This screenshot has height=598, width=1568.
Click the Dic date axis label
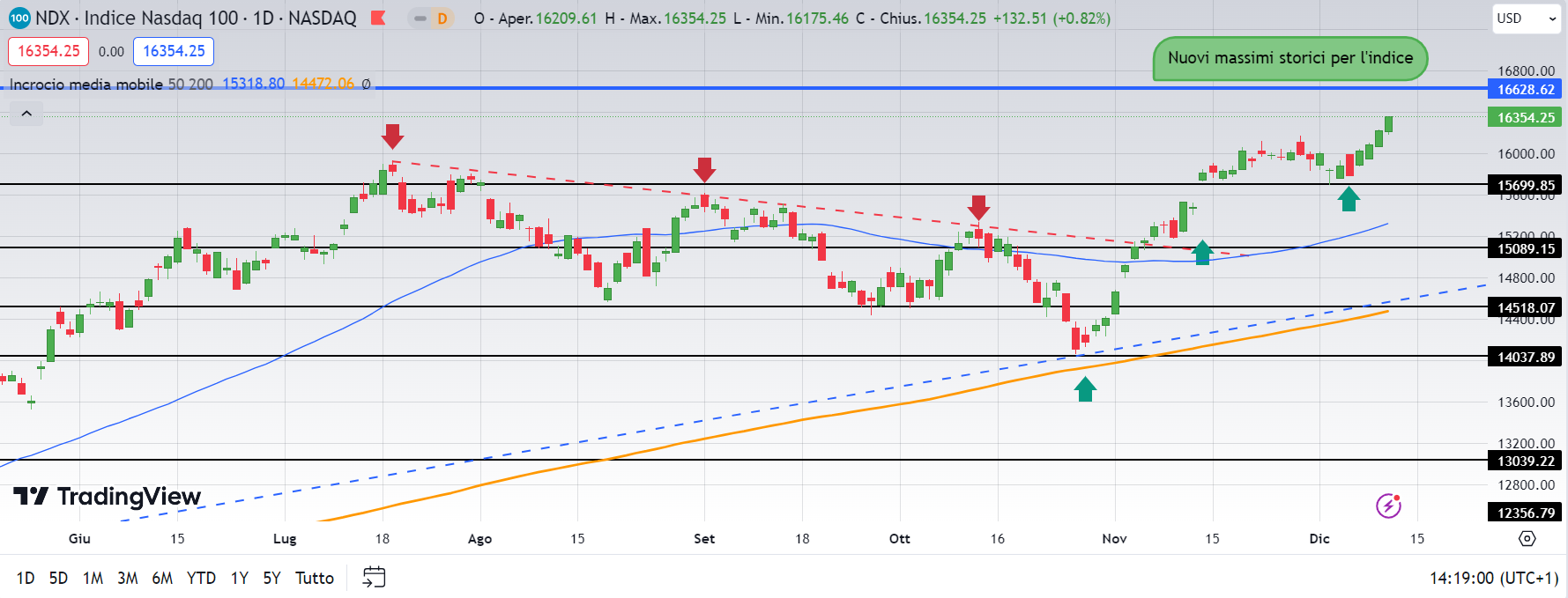[1319, 538]
